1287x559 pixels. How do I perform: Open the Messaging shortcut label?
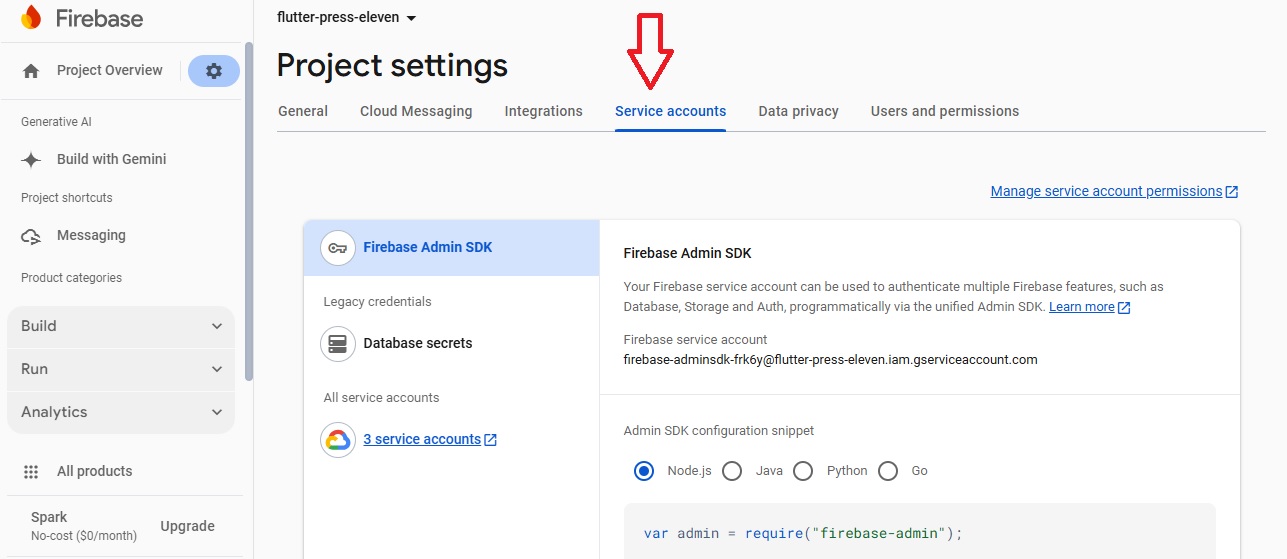point(91,235)
